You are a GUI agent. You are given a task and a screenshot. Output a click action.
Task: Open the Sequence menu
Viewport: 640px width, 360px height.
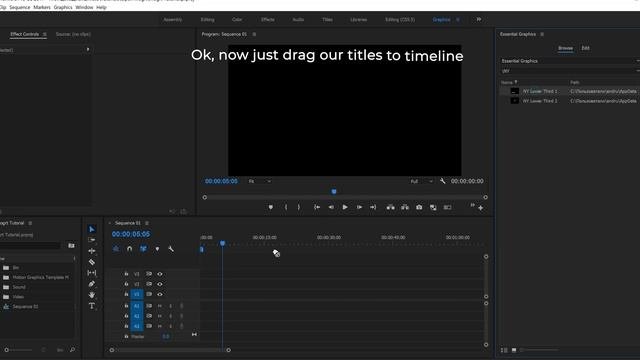tap(20, 7)
